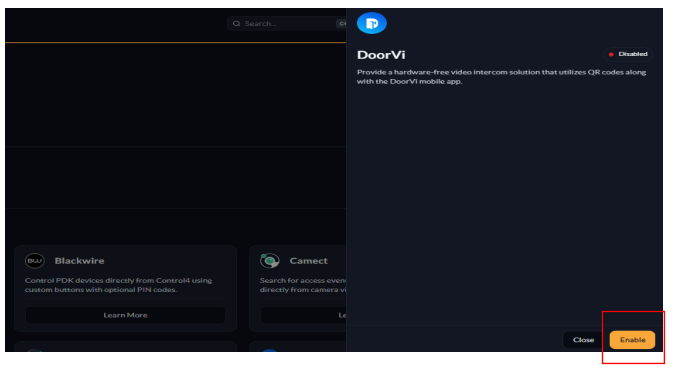The height and width of the screenshot is (373, 675).
Task: Click the Disabled status badge
Action: coord(628,54)
